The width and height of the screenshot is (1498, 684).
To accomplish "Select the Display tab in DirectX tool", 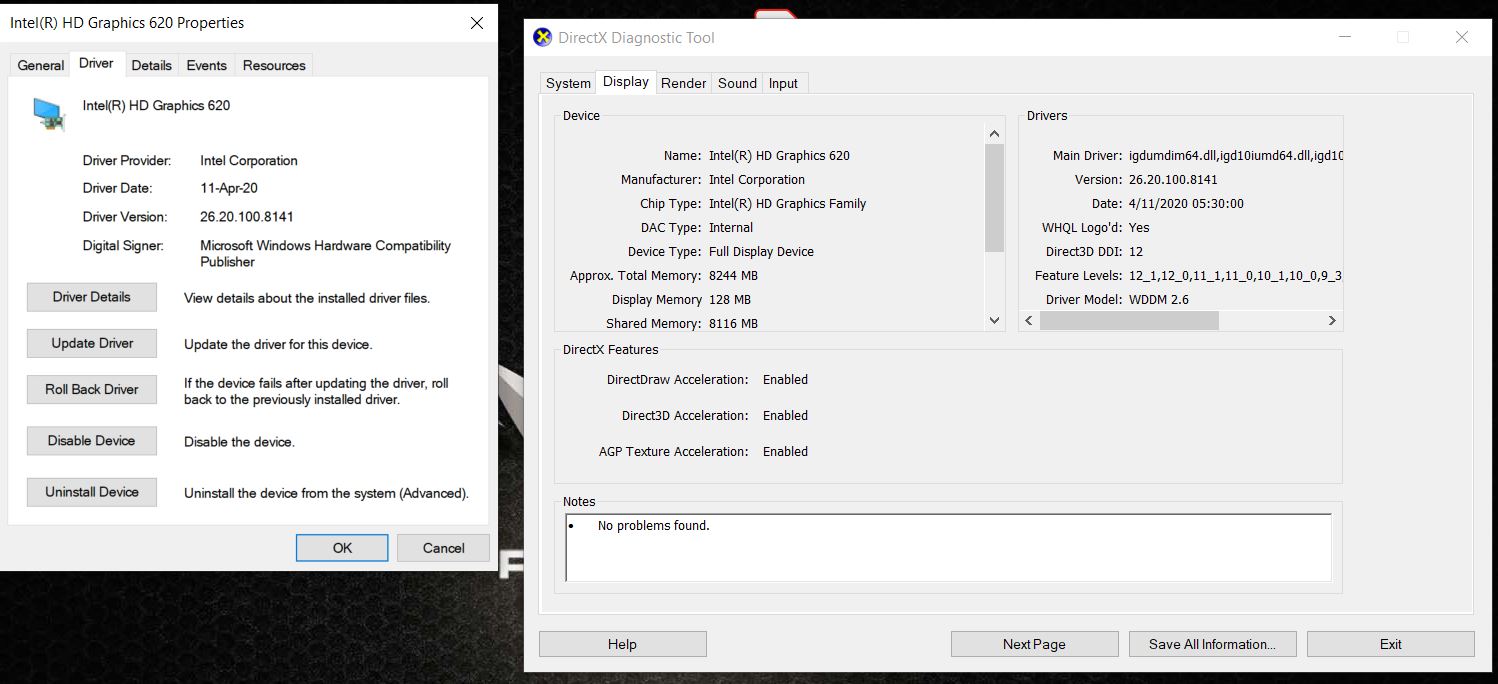I will click(626, 82).
